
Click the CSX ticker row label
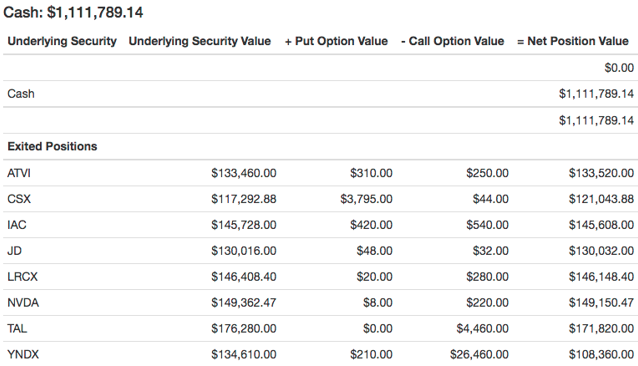click(19, 199)
